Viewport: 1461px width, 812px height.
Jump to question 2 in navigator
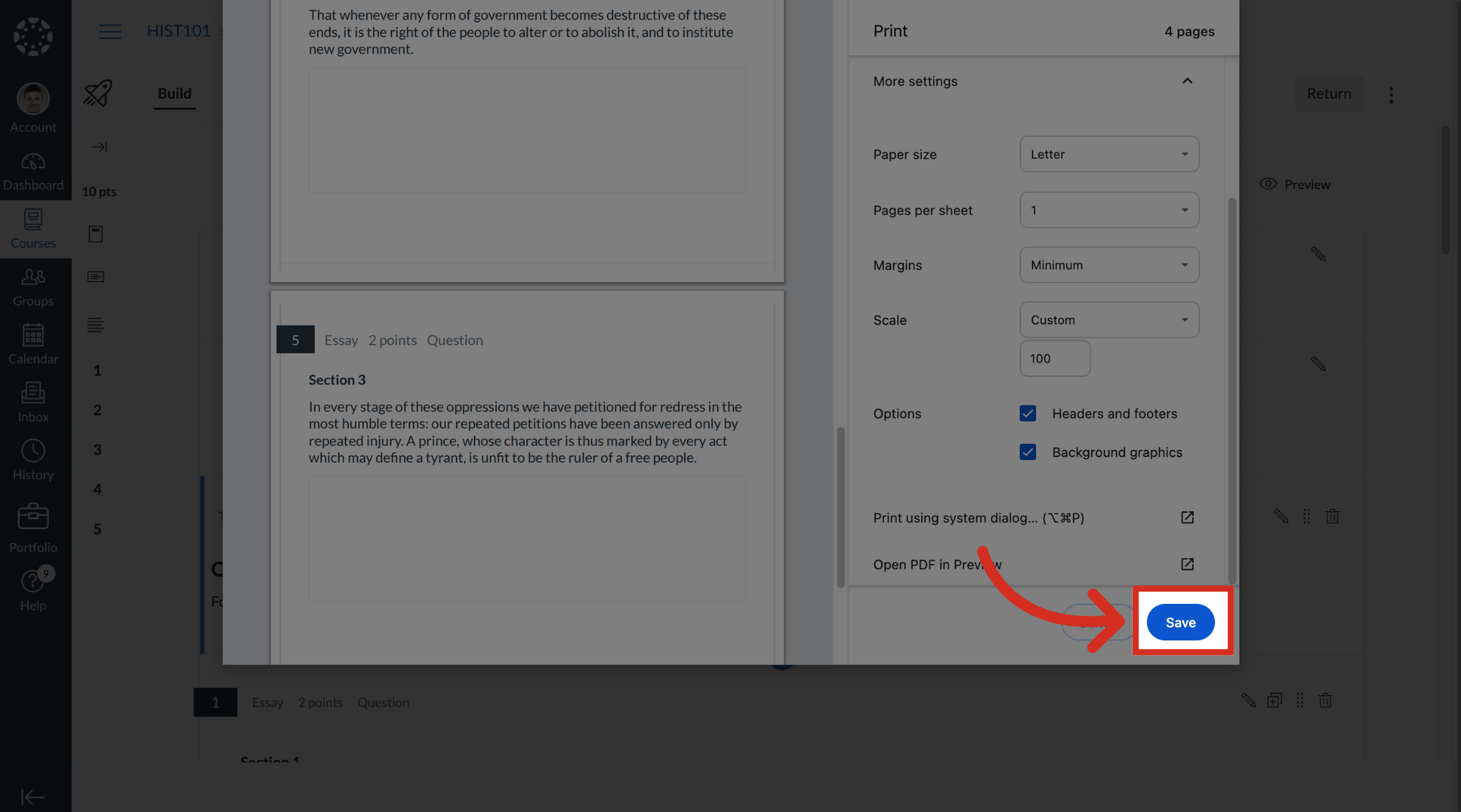97,410
